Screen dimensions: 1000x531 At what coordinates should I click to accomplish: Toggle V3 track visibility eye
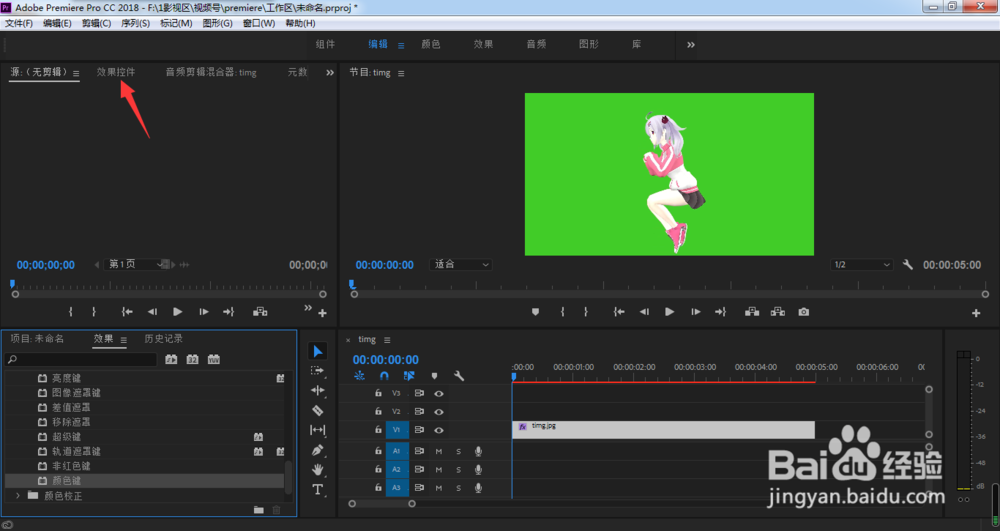pos(439,394)
